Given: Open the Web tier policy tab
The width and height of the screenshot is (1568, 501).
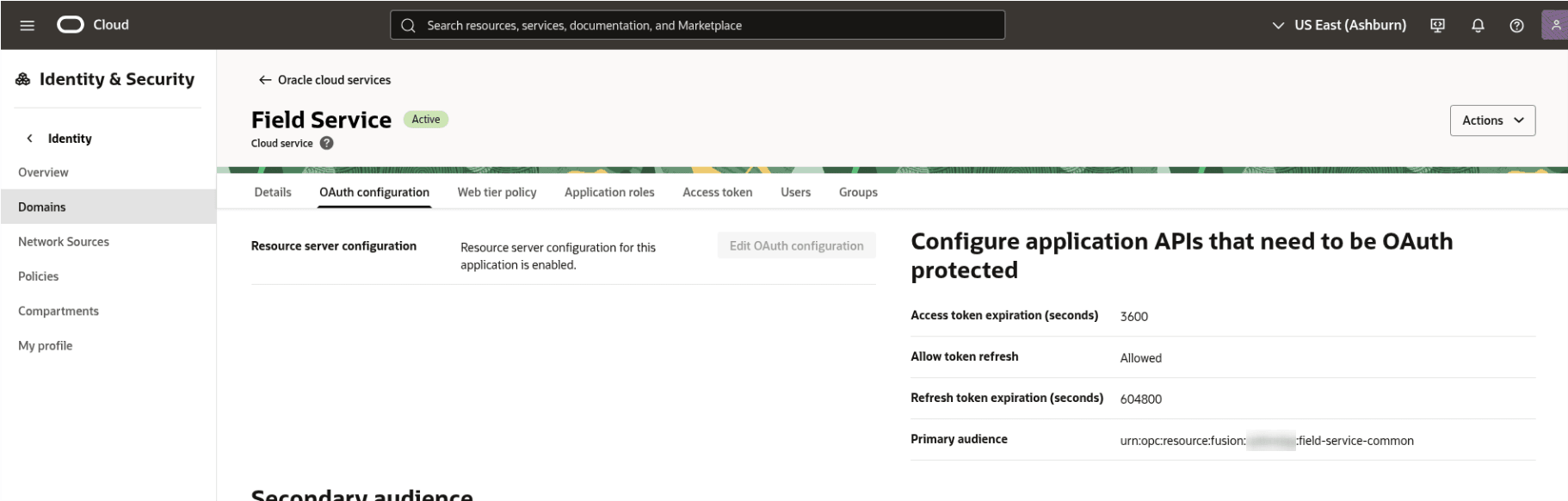Looking at the screenshot, I should [497, 192].
